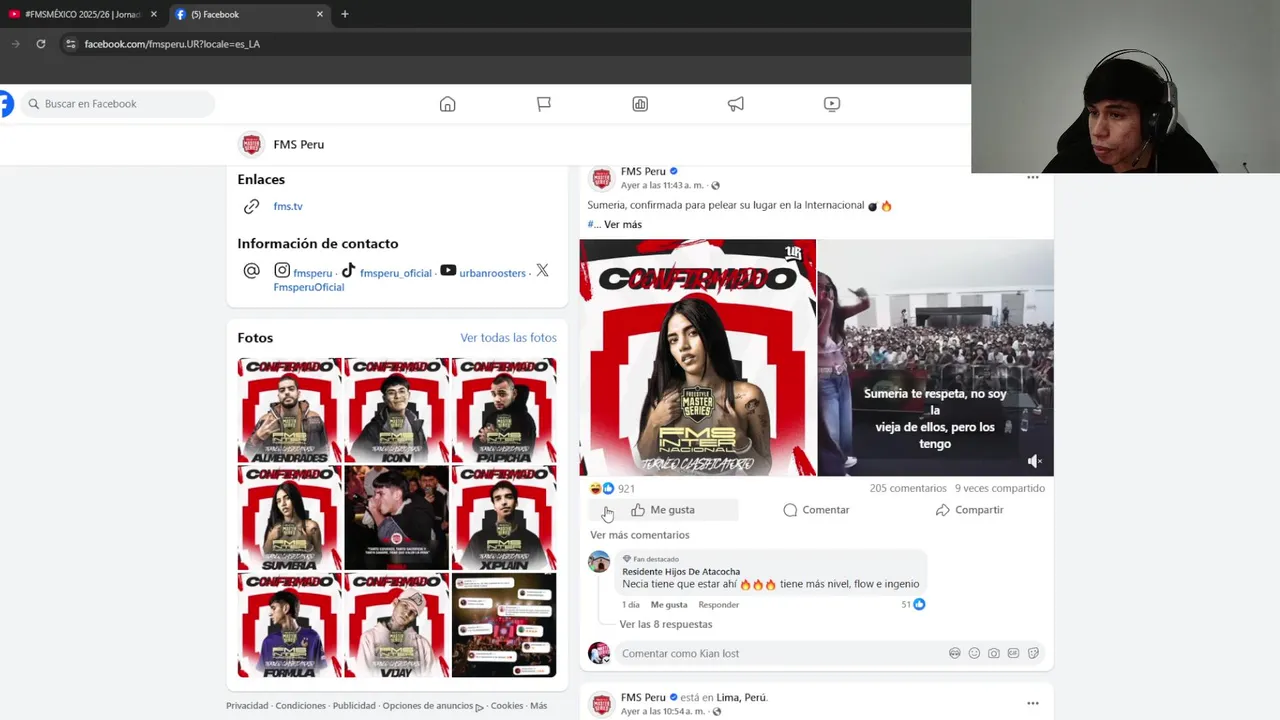Open the FMS Peru page header name

299,144
